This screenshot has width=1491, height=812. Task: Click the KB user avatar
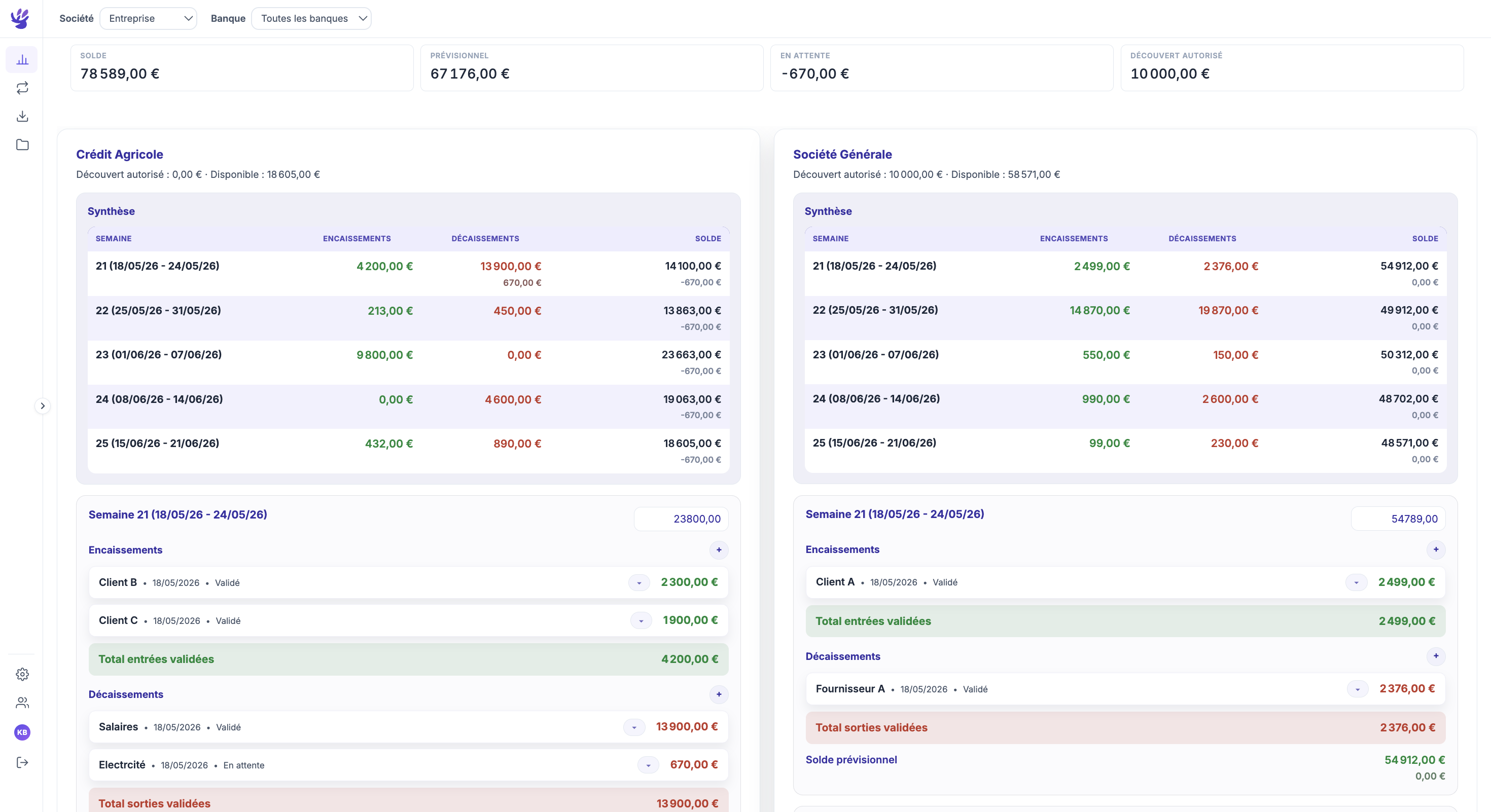pos(22,732)
